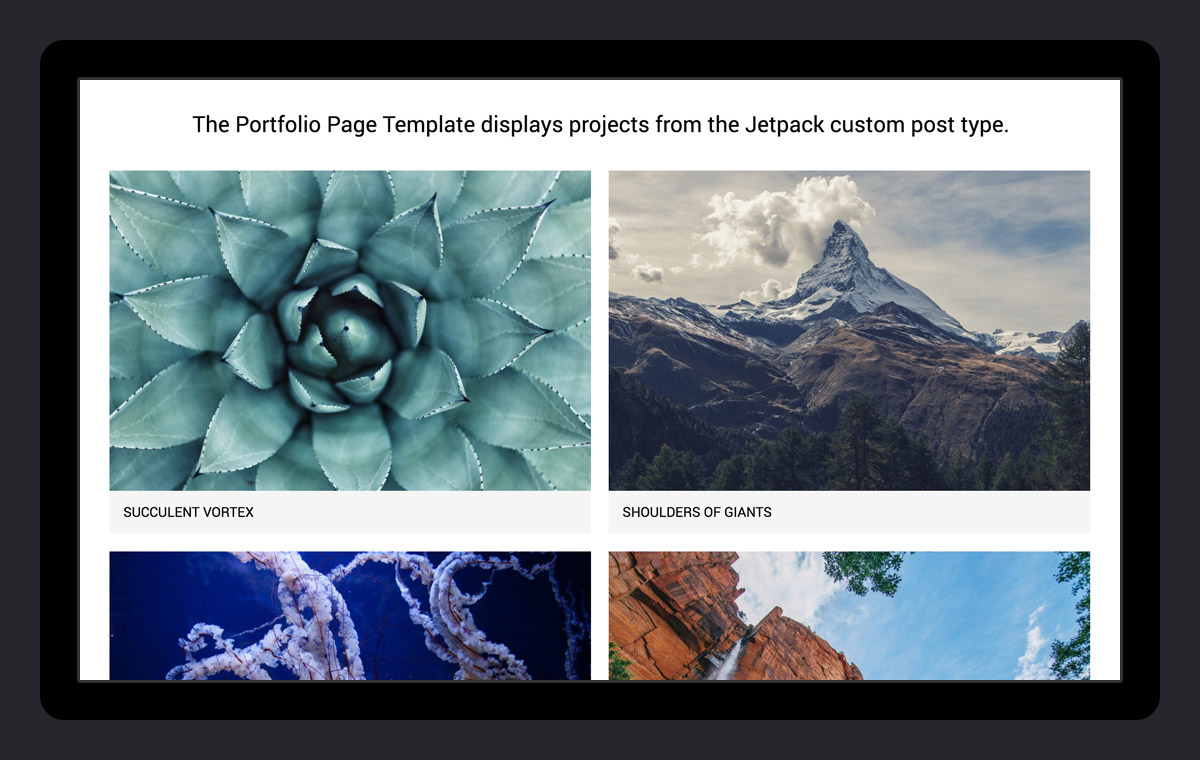Open the Shoulders of Giants mountain image

pos(849,330)
